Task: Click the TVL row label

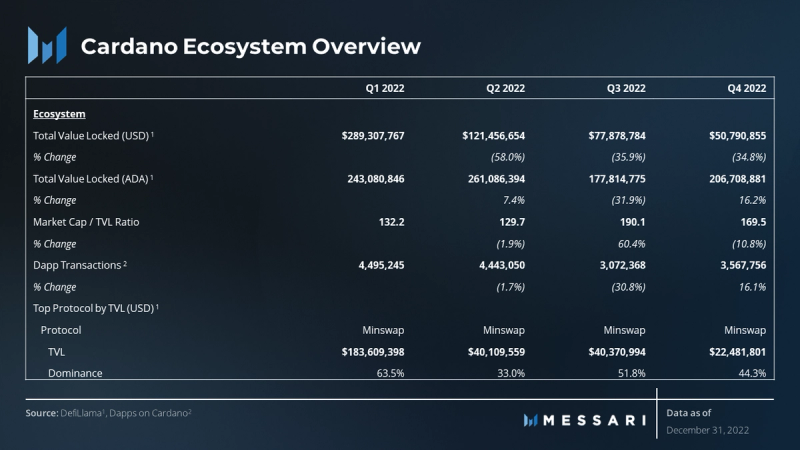Action: coord(57,352)
